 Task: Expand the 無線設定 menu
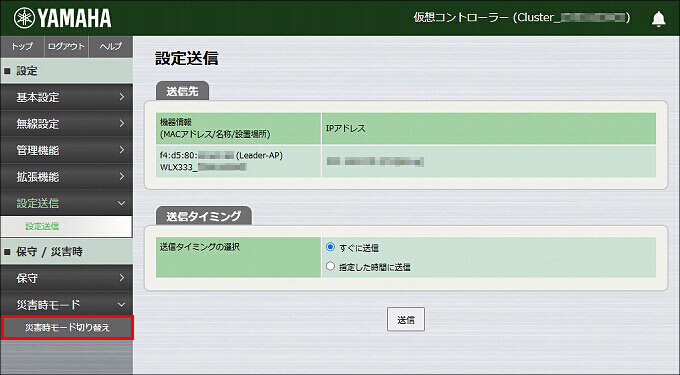(x=67, y=124)
